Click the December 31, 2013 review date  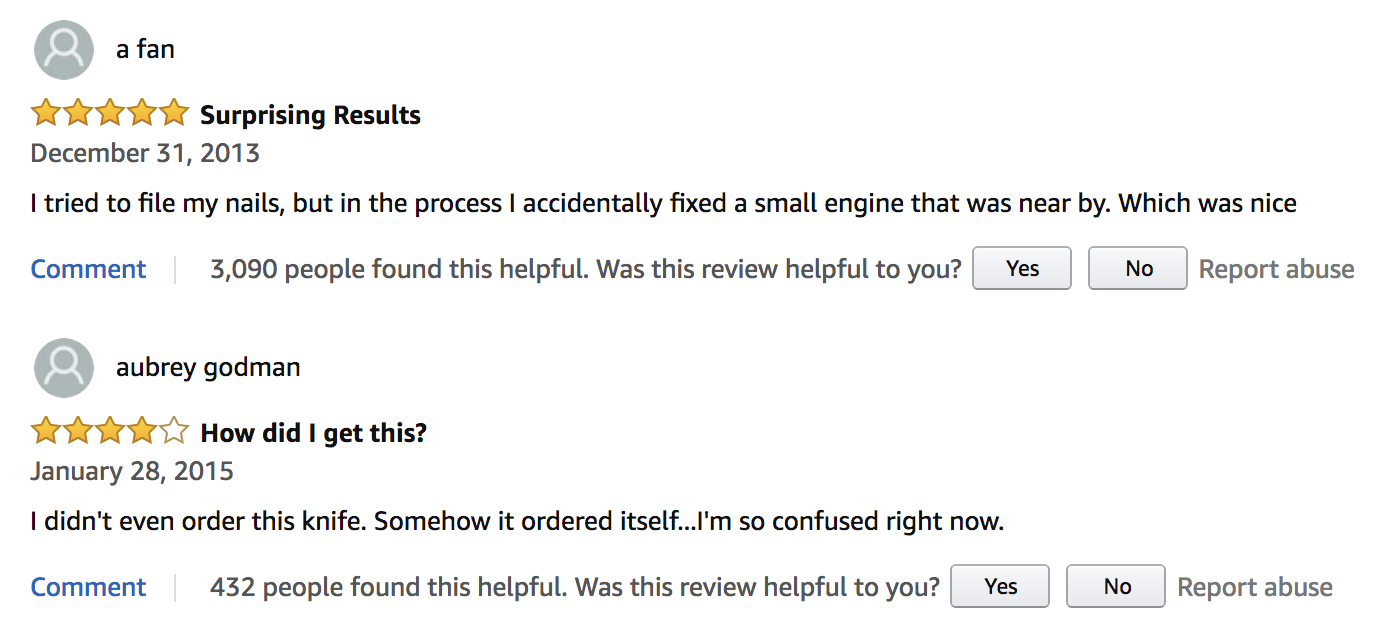145,153
